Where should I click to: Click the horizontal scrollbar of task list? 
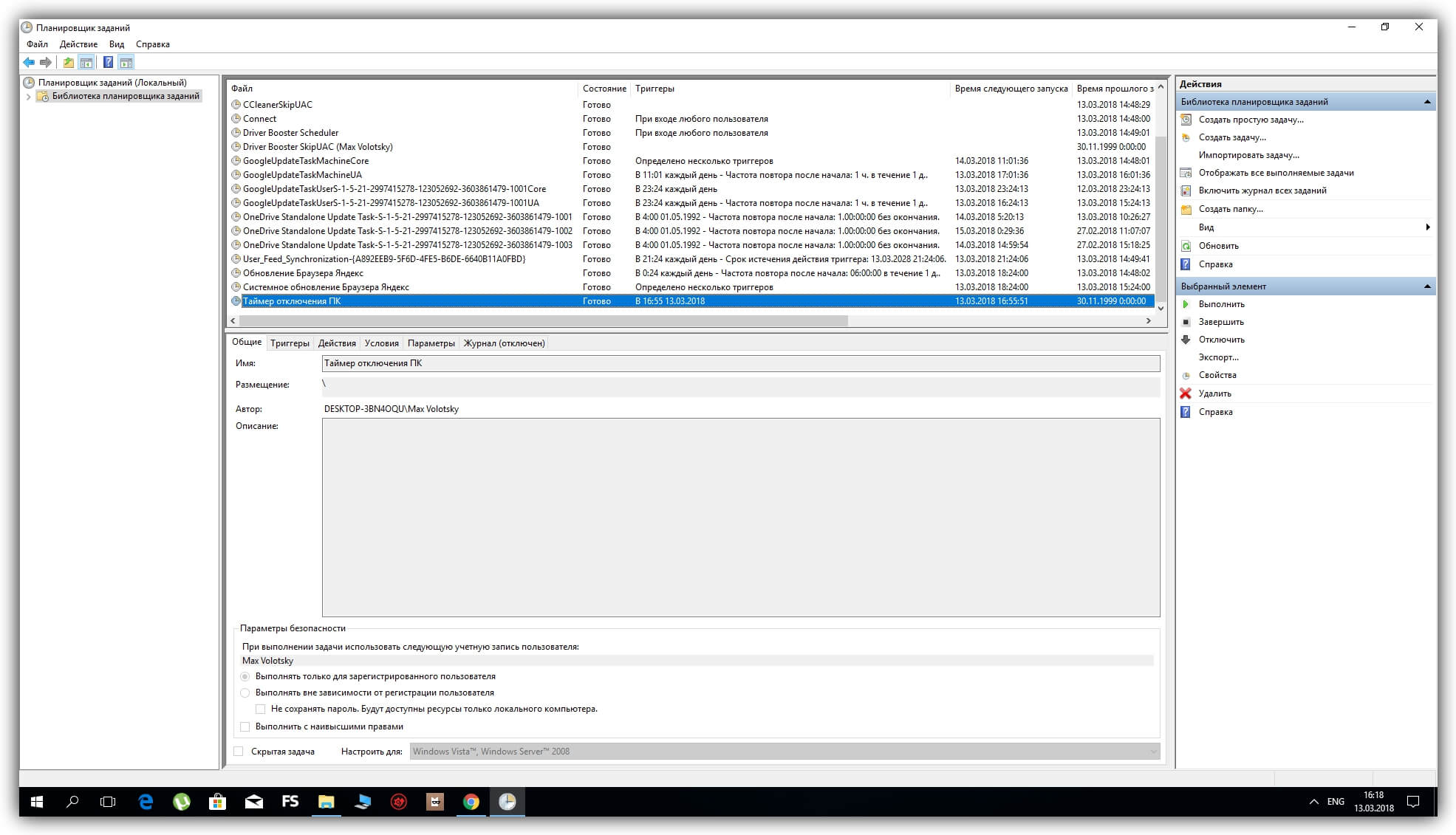pos(543,321)
